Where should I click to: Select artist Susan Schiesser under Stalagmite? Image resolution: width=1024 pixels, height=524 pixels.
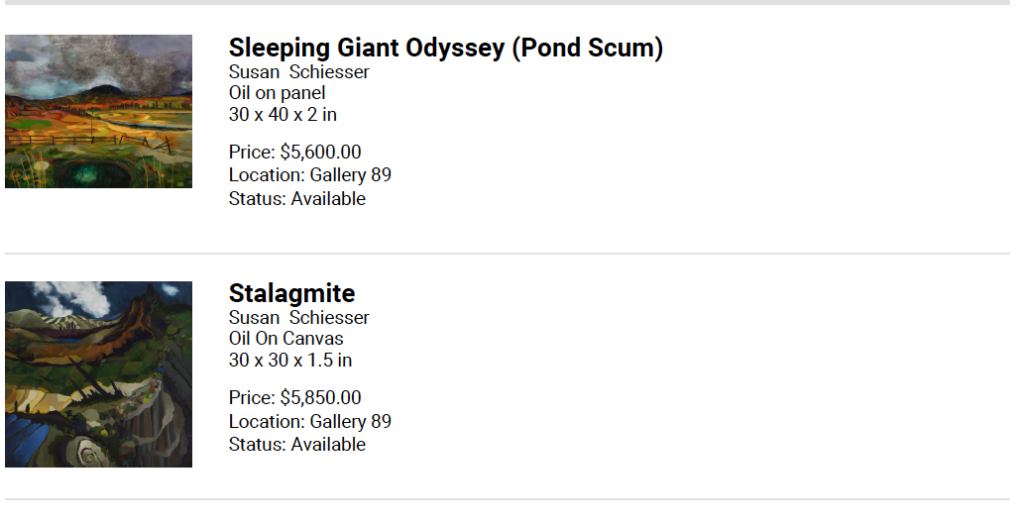(x=299, y=318)
